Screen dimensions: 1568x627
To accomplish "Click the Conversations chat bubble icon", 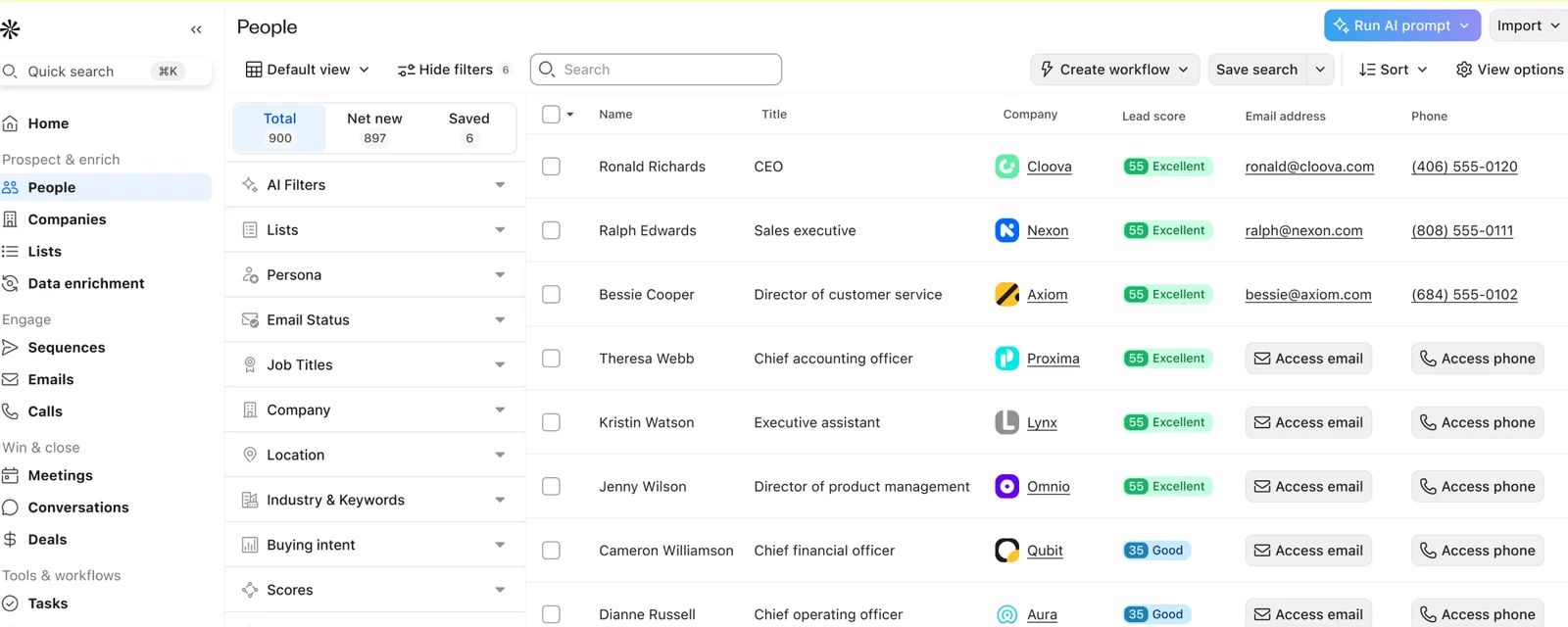I will click(x=10, y=507).
